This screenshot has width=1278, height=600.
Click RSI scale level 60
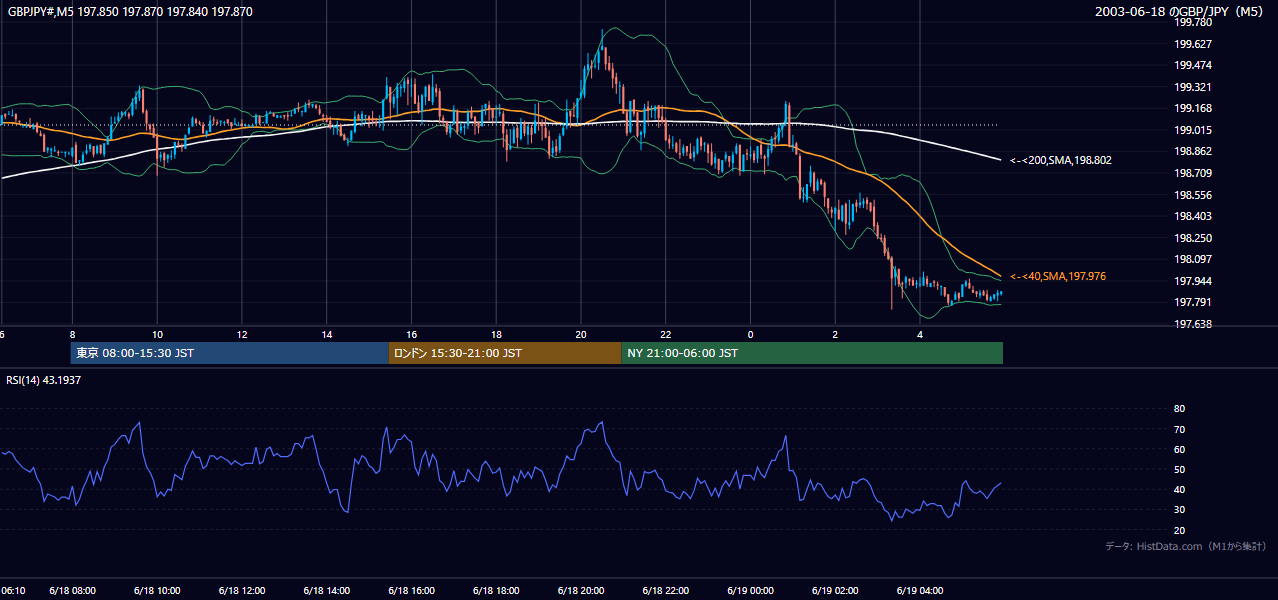point(1179,449)
